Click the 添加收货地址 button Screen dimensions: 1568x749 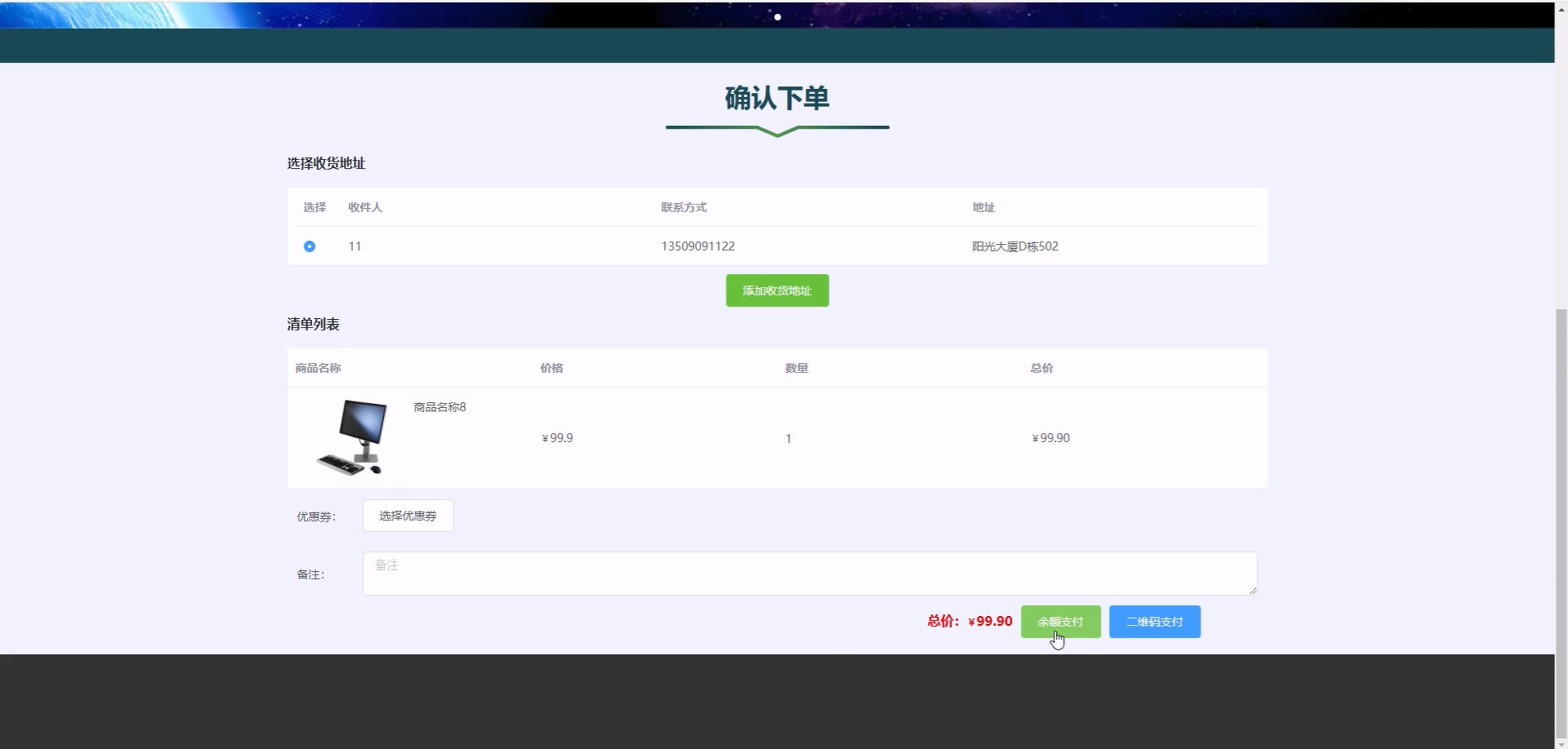[777, 291]
